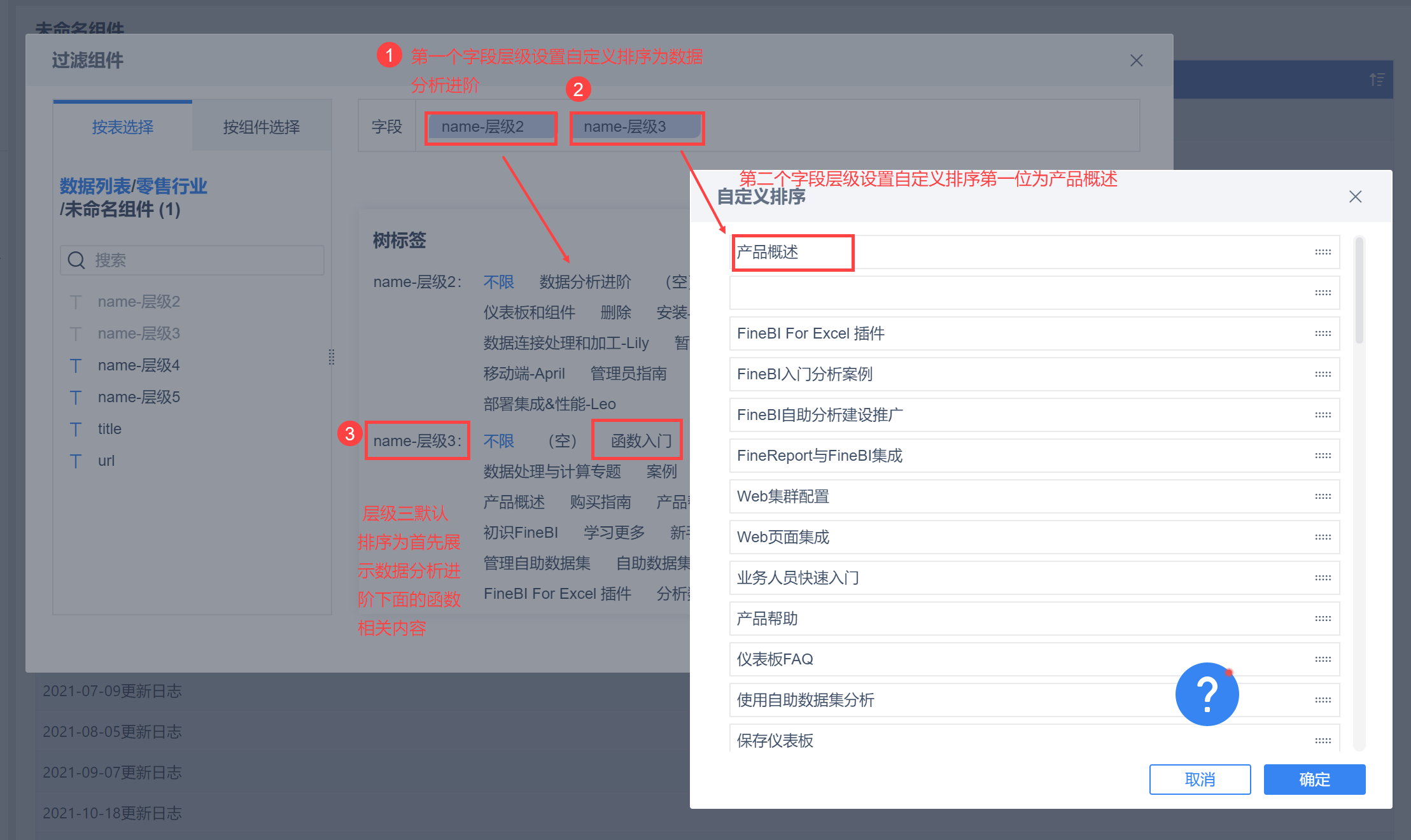The image size is (1411, 840).
Task: Click drag handle for Web集群配置 row
Action: tap(1323, 496)
